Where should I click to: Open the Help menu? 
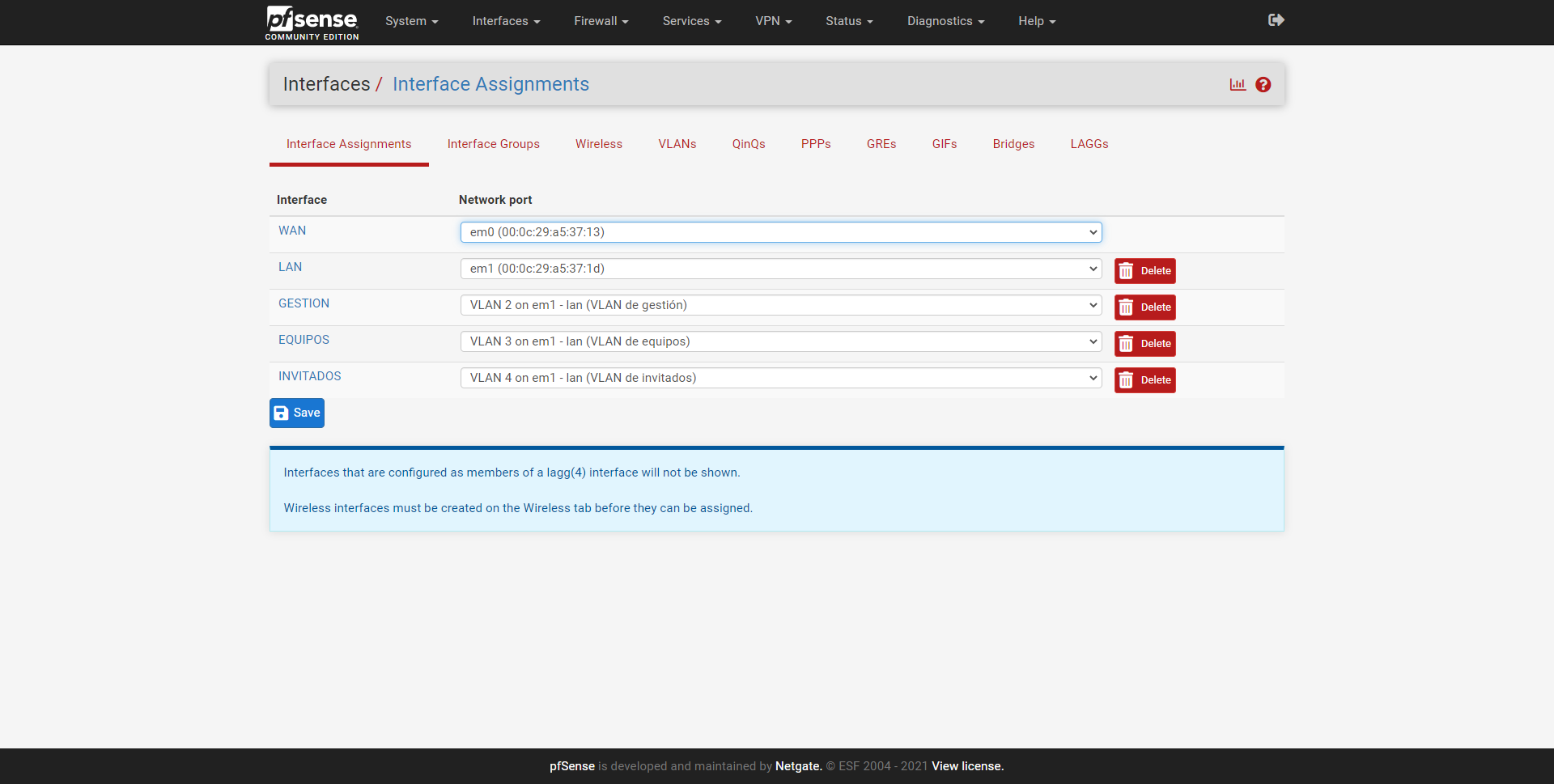[x=1037, y=21]
